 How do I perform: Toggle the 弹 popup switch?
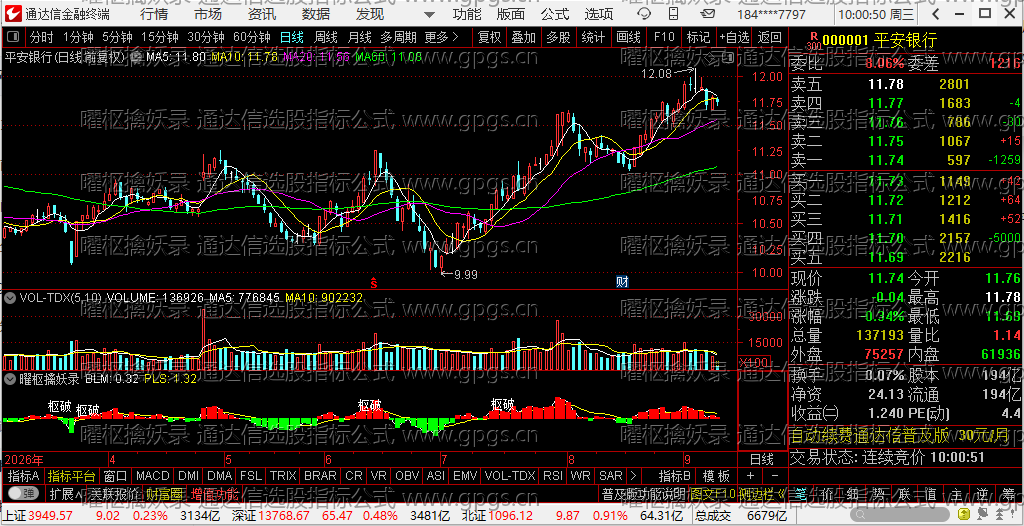22,493
